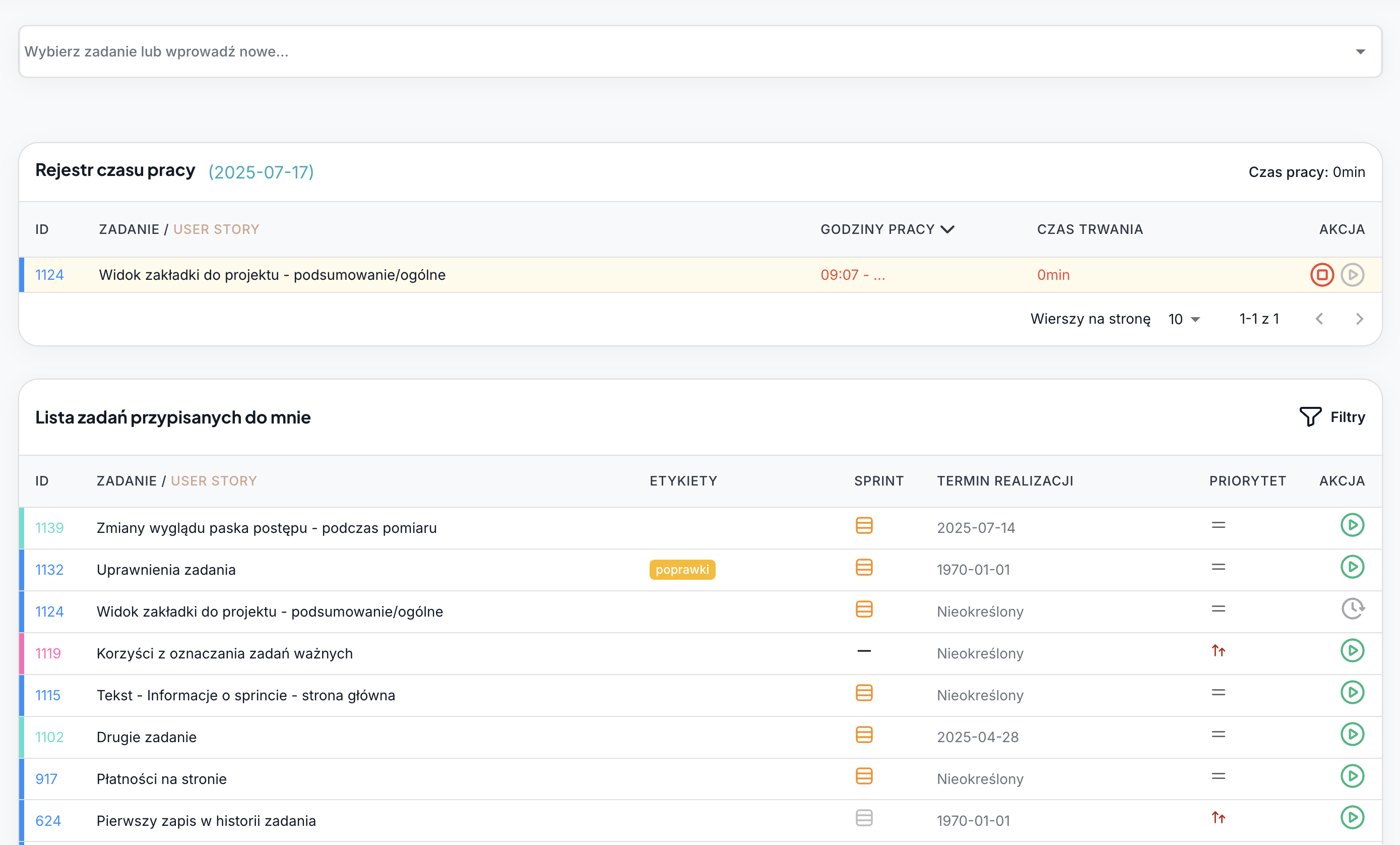Click work log date 2025-07-17
The height and width of the screenshot is (845, 1400).
(x=261, y=172)
